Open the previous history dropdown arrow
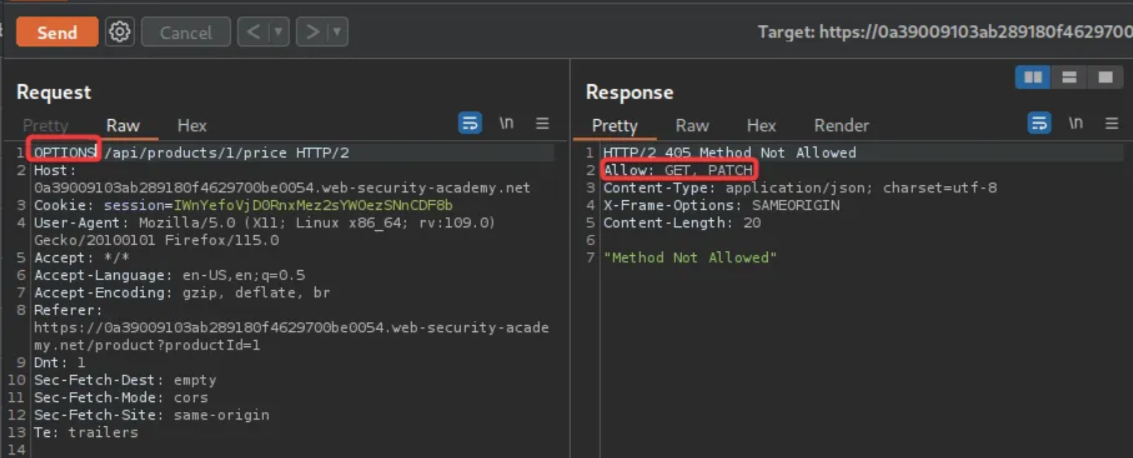Screen dimensions: 1133x458 click(279, 32)
